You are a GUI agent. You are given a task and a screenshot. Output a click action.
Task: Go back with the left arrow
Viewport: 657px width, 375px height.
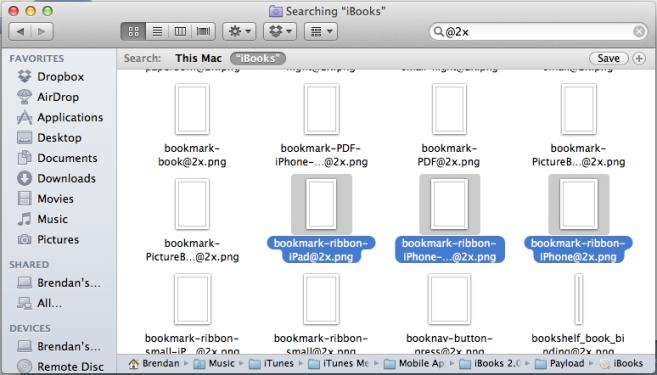coord(20,31)
